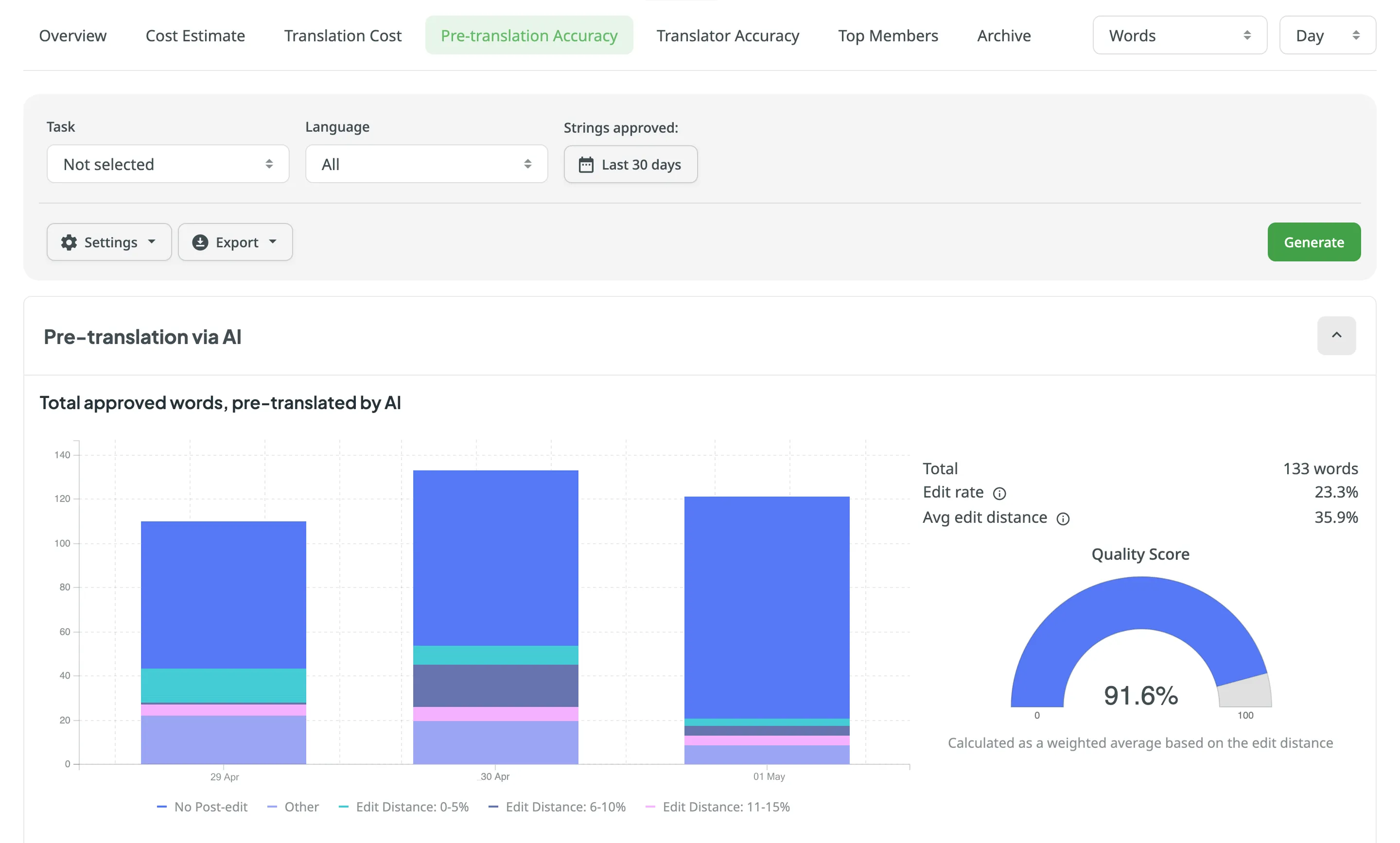The width and height of the screenshot is (1400, 843).
Task: Open the Cost Estimate tab
Action: pyautogui.click(x=195, y=36)
